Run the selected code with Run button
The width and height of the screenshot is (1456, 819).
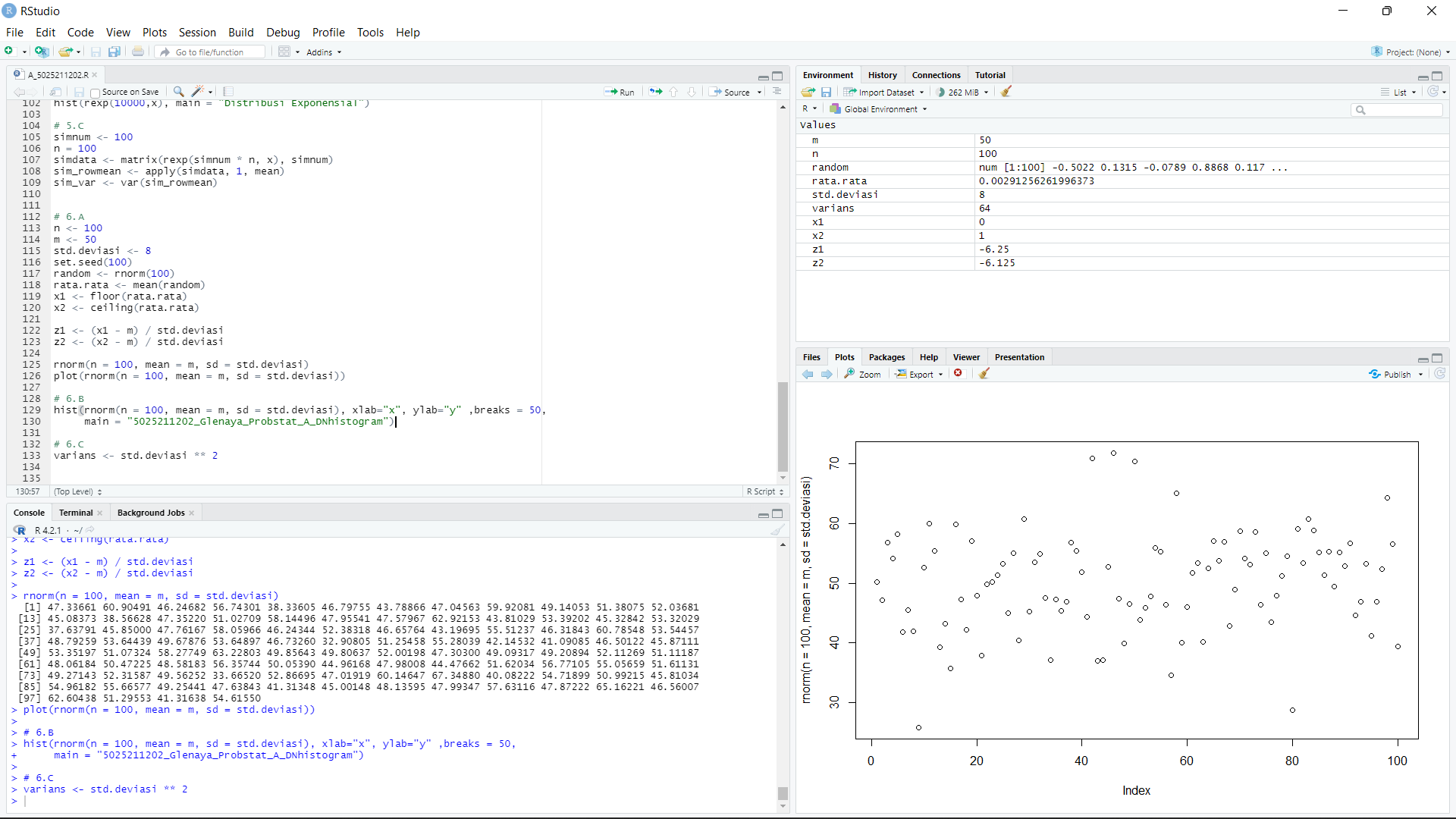tap(620, 91)
